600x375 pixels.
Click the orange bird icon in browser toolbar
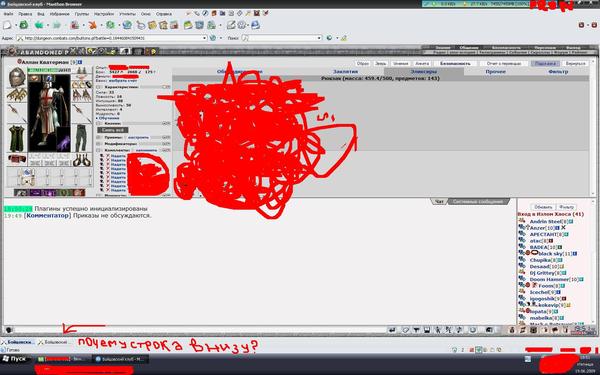pos(93,25)
